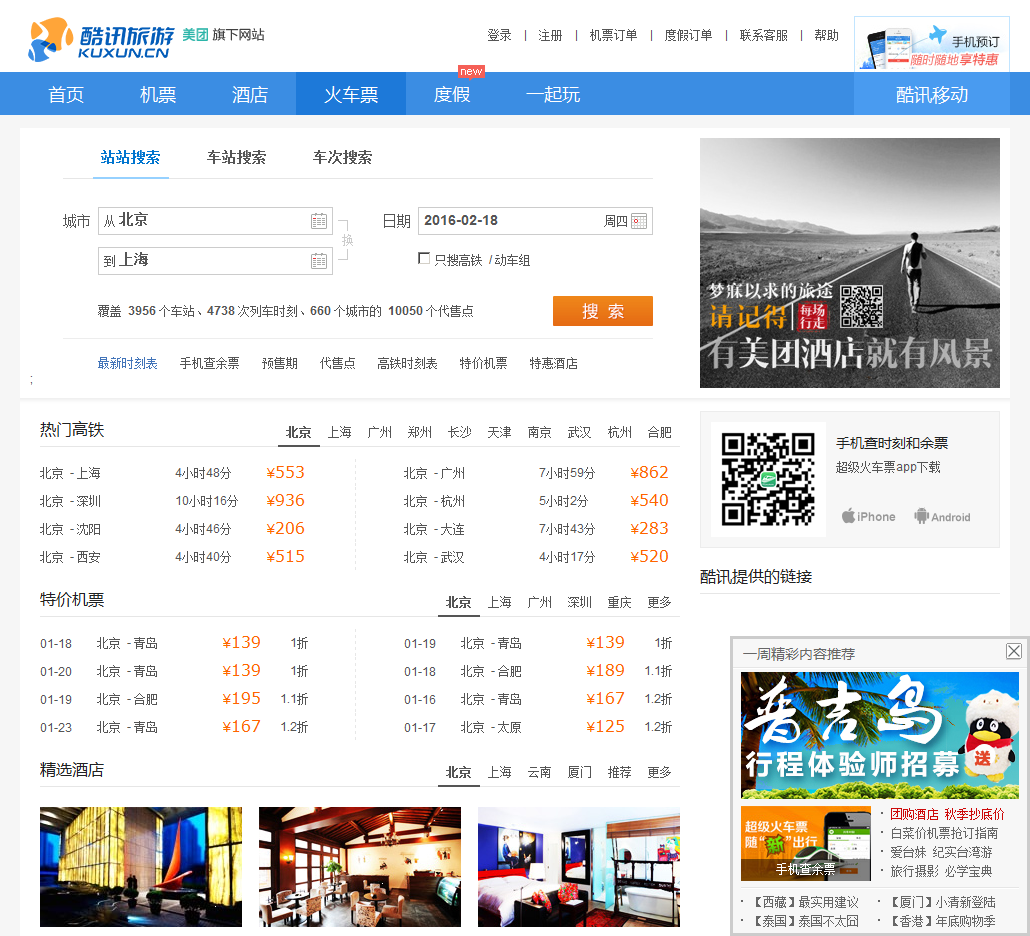
Task: Click the 登录 login link
Action: pos(499,35)
